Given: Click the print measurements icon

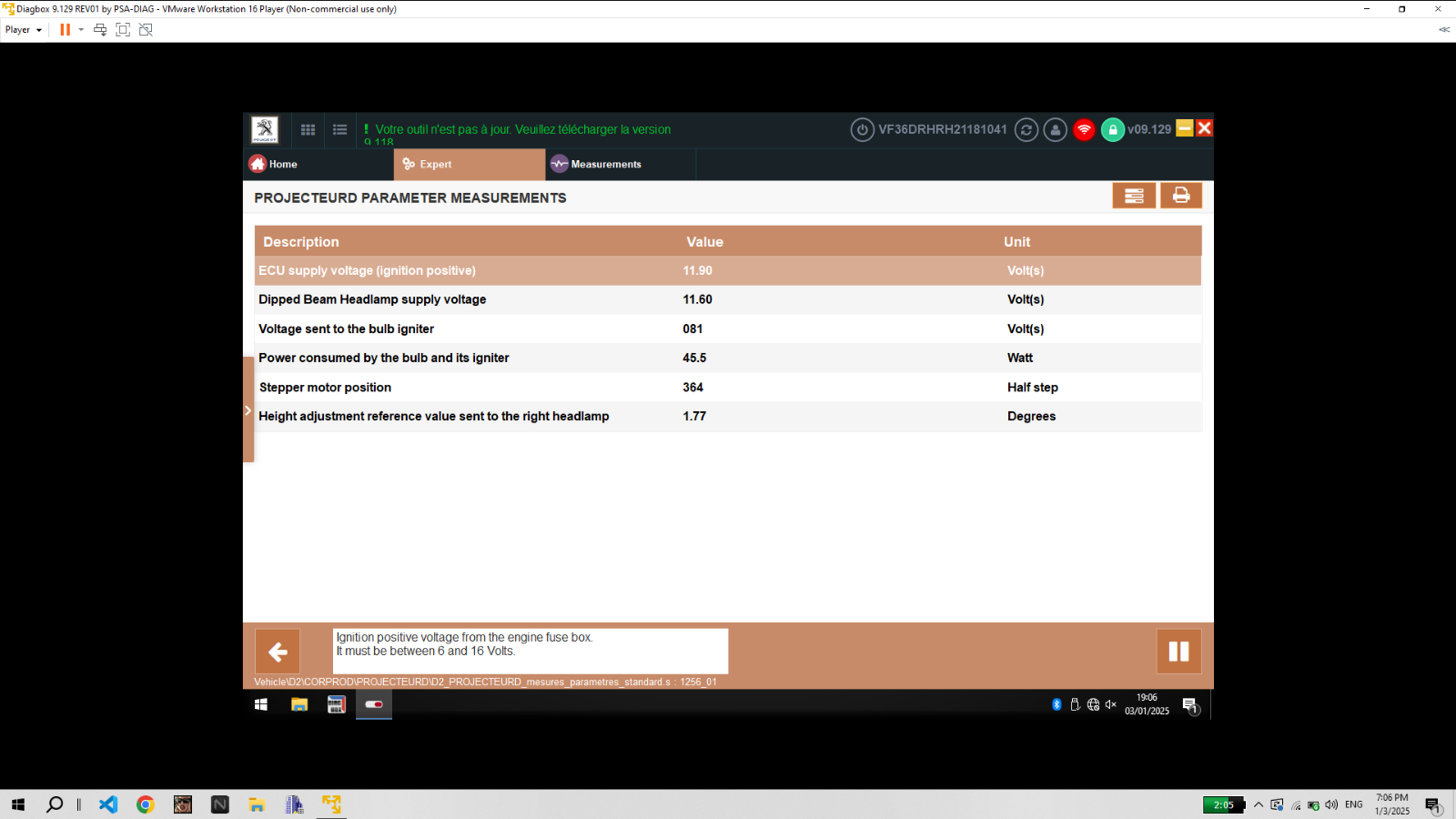Looking at the screenshot, I should (1181, 195).
